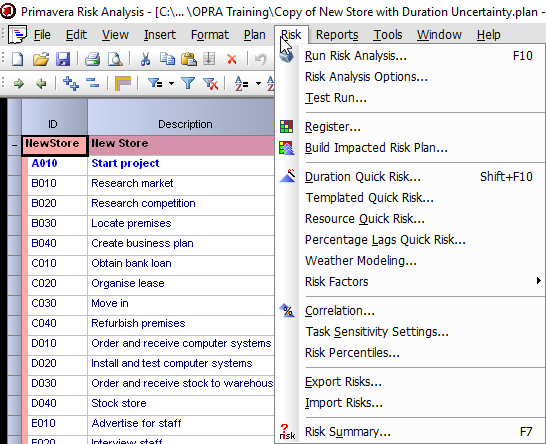Open the Edit menu
Image resolution: width=546 pixels, height=444 pixels.
tap(76, 35)
